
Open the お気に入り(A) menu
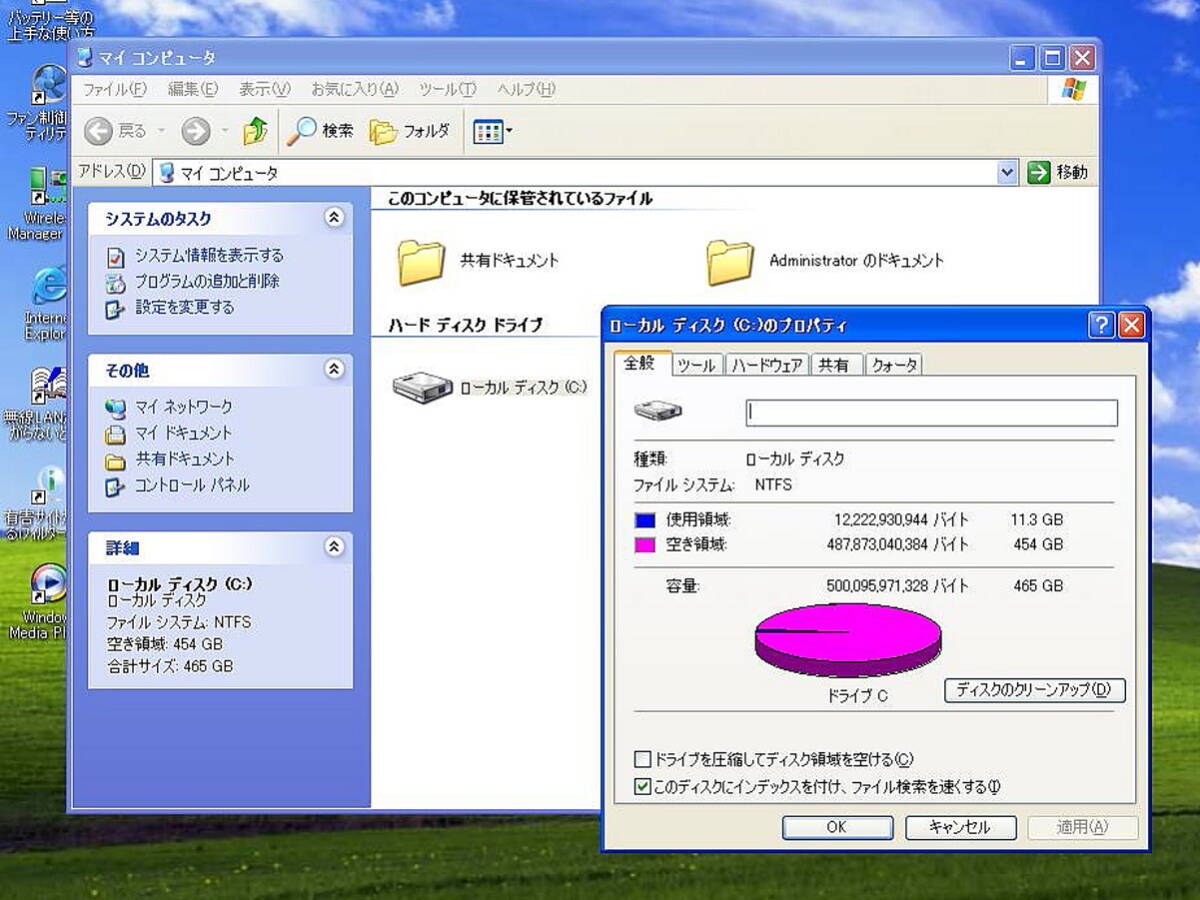click(354, 89)
